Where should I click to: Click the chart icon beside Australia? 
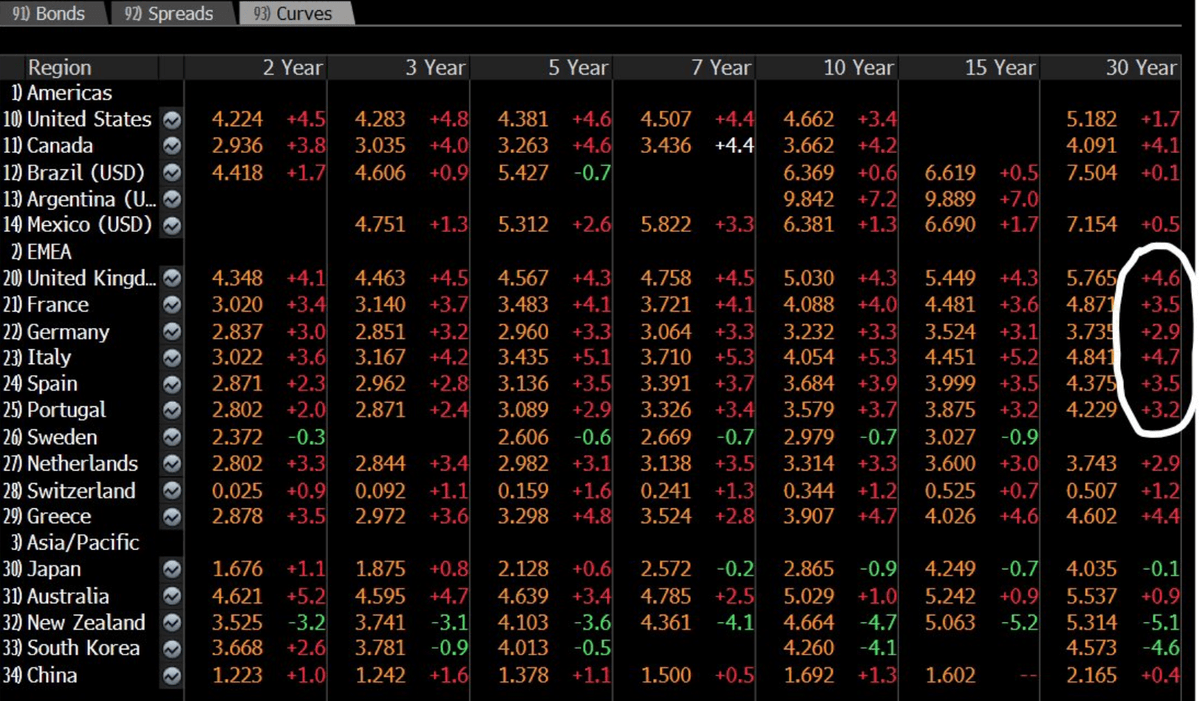(172, 597)
